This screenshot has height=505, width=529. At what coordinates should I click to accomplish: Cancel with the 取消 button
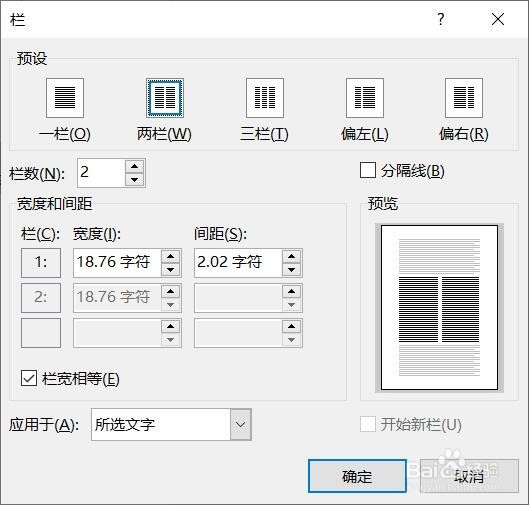[469, 476]
